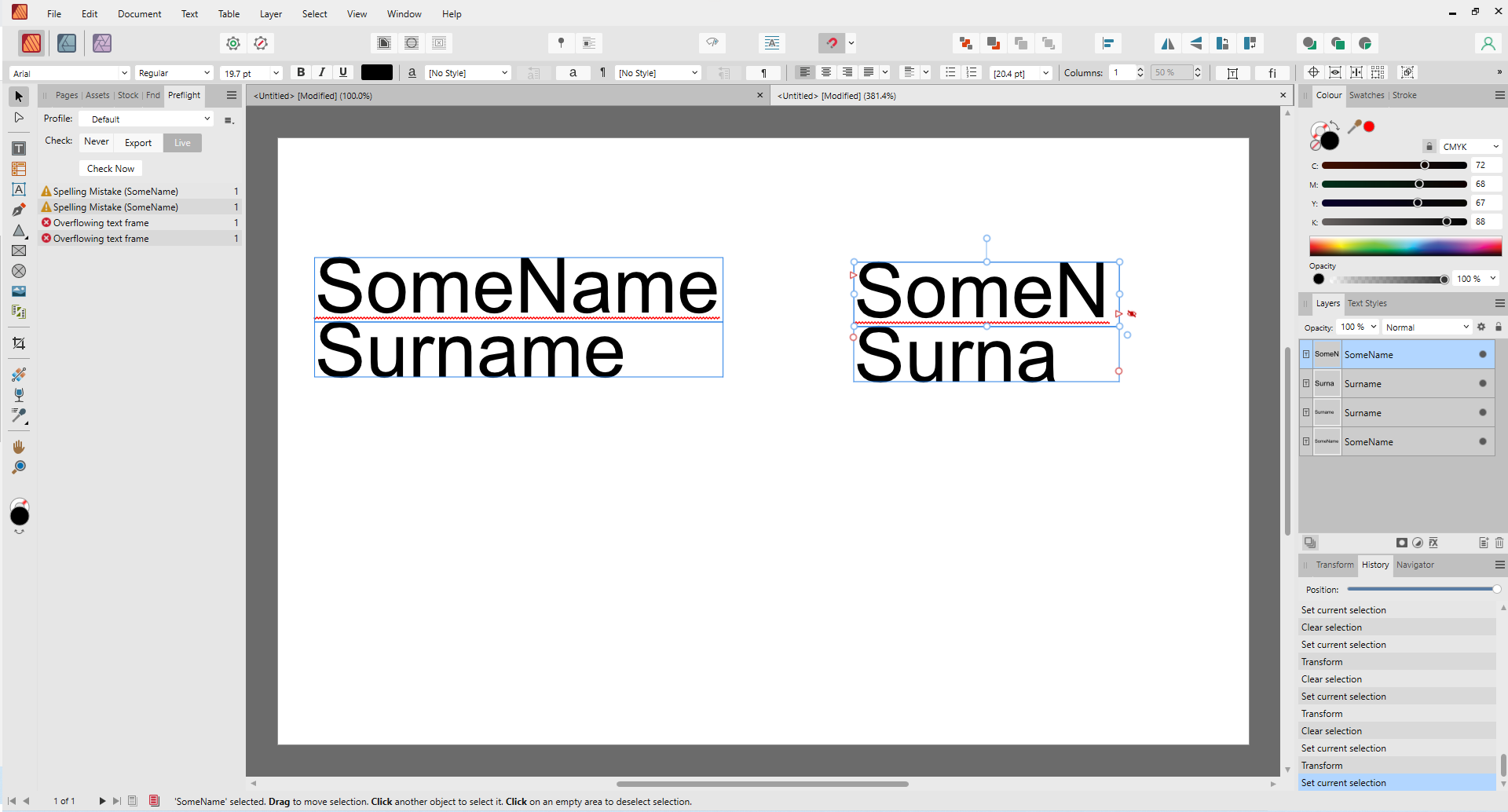Select the Pen tool
The image size is (1508, 812).
point(19,210)
